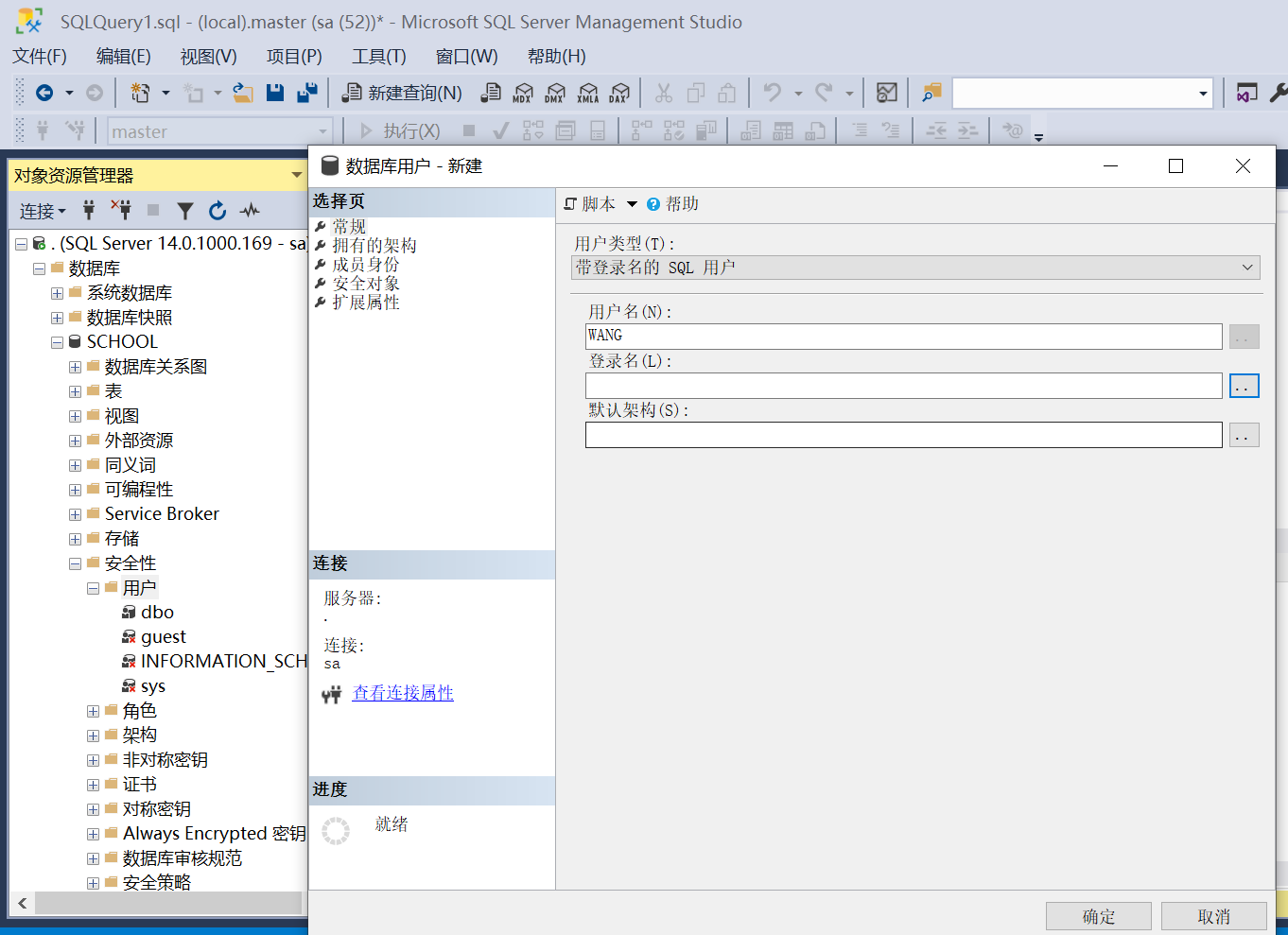Select the sys user in tree
Screen dimensions: 1288x935
point(152,686)
